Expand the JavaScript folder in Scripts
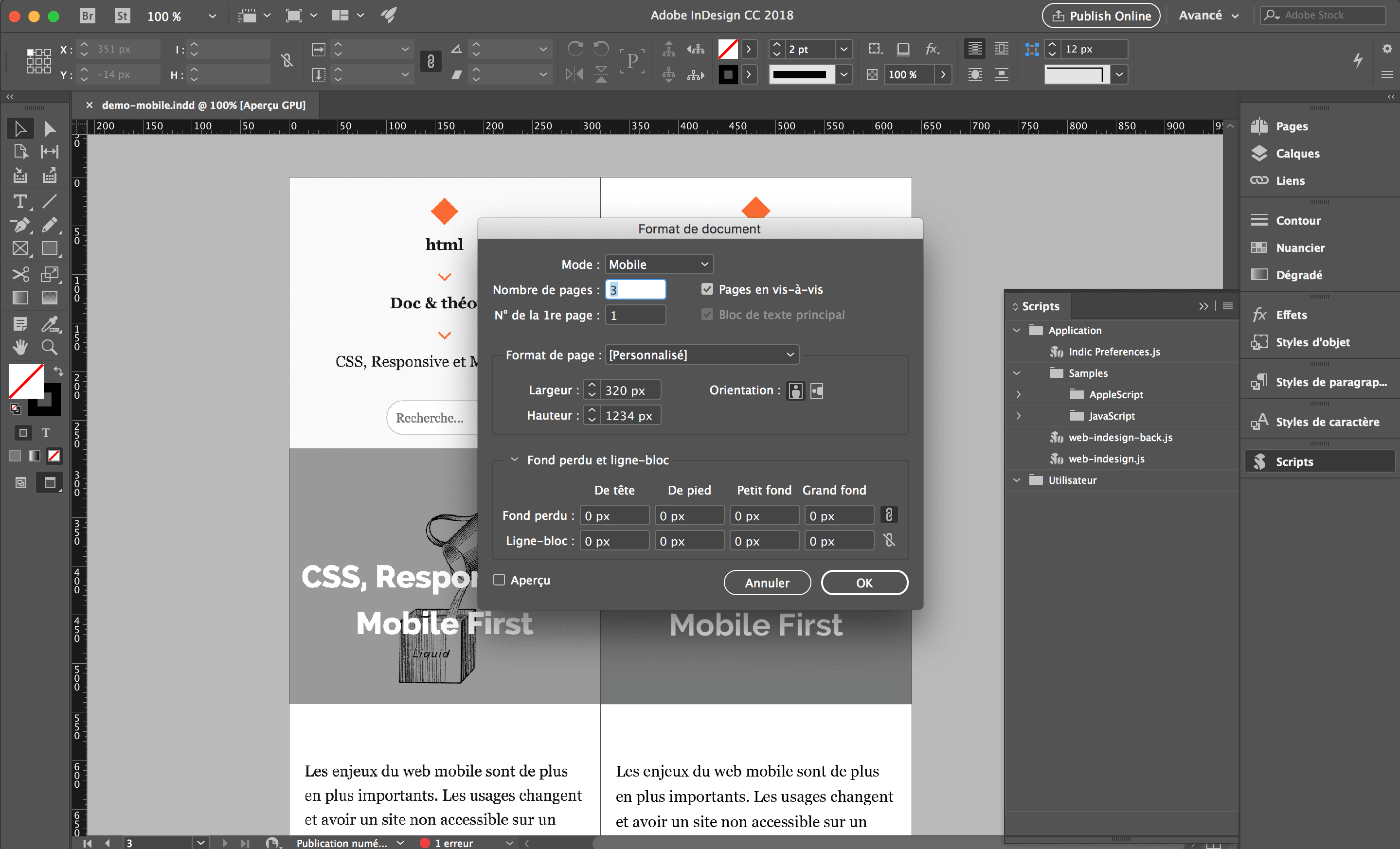 (x=1018, y=416)
